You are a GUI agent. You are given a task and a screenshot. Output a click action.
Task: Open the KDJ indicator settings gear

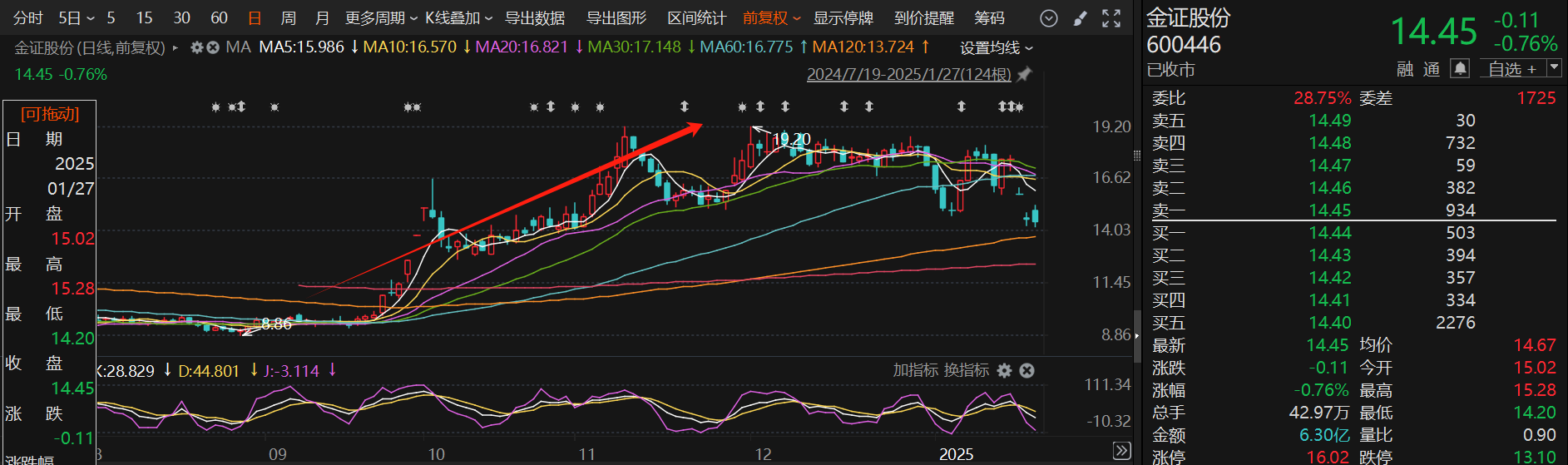pos(1004,370)
